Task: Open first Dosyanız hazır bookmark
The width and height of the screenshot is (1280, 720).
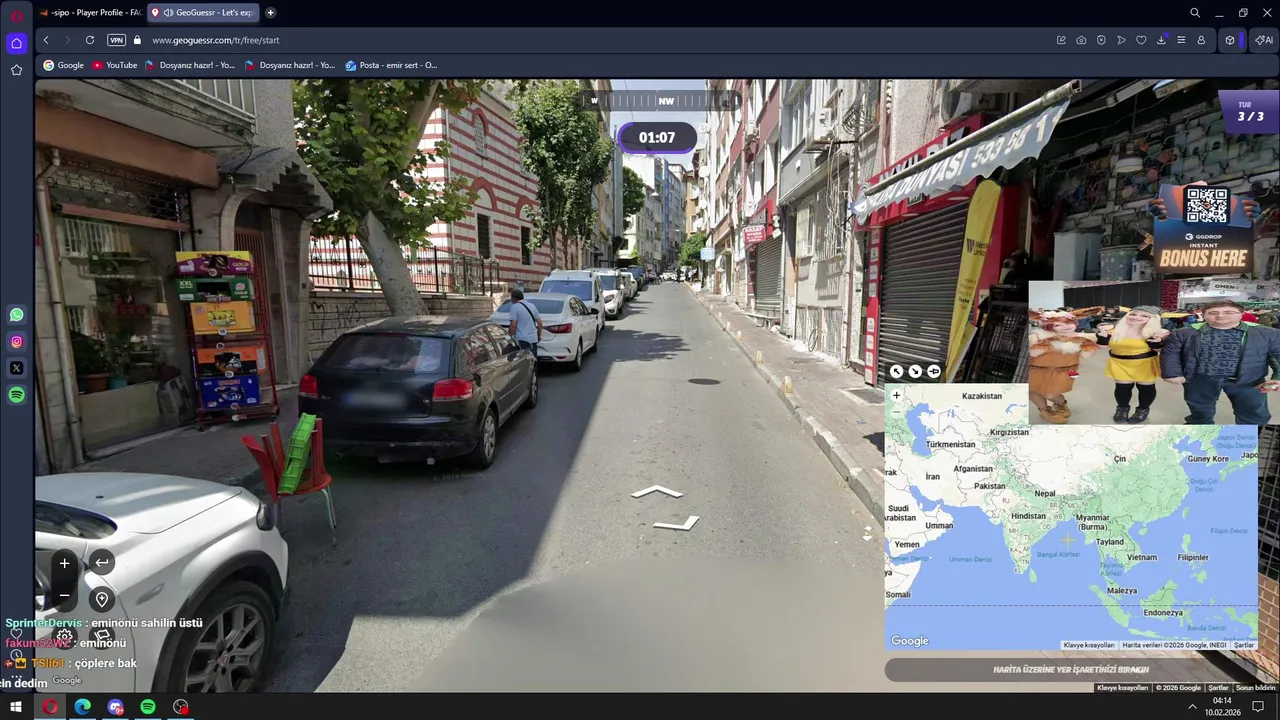Action: click(x=190, y=65)
